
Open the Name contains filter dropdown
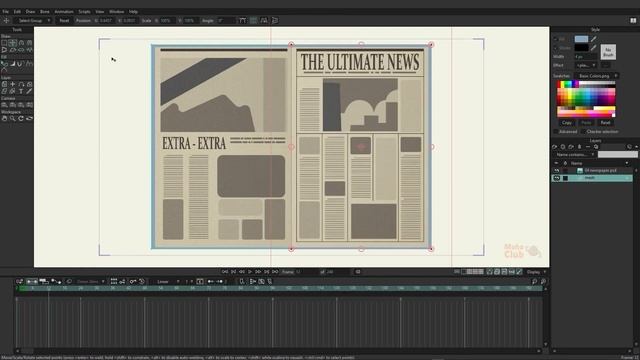(575, 155)
